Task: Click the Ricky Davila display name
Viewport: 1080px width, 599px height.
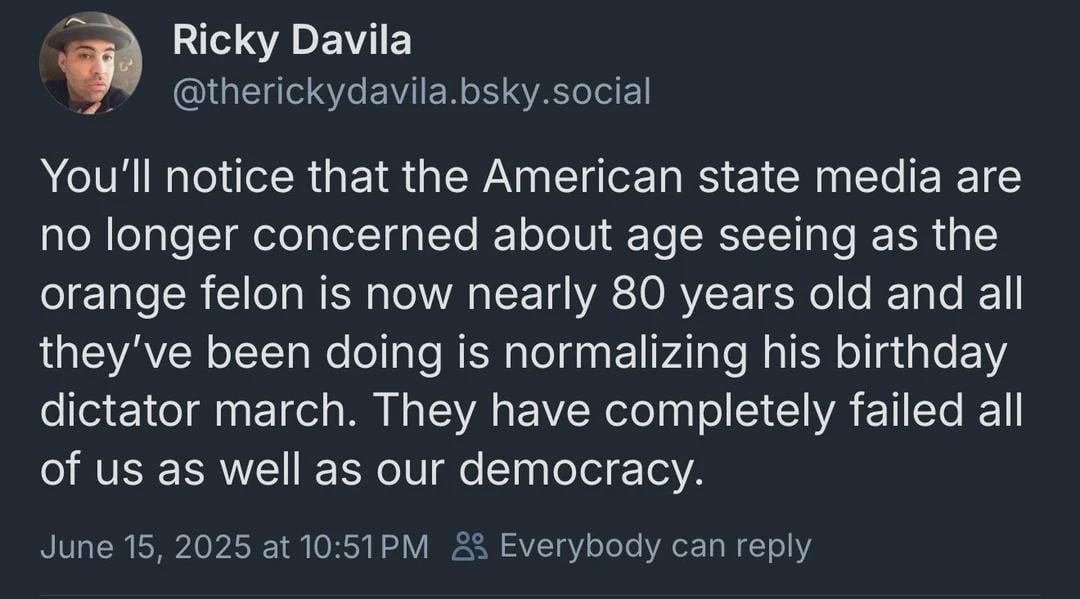Action: [291, 41]
